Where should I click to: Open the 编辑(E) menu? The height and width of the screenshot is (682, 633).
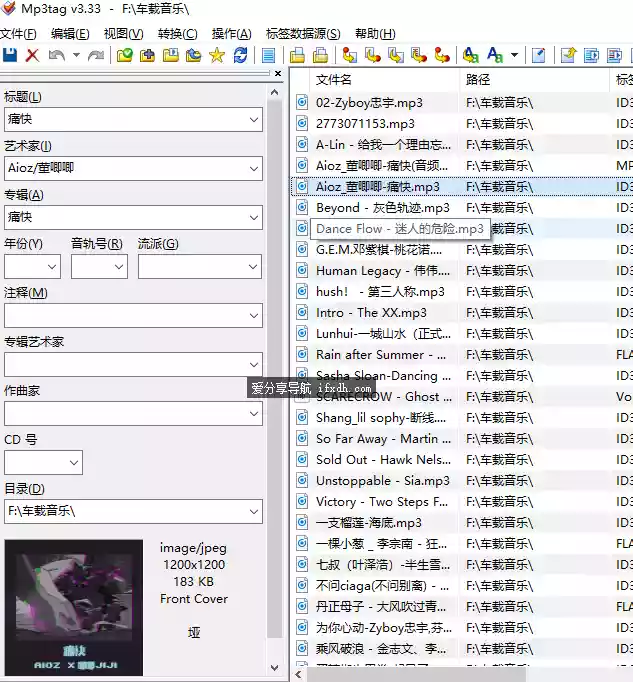[70, 33]
